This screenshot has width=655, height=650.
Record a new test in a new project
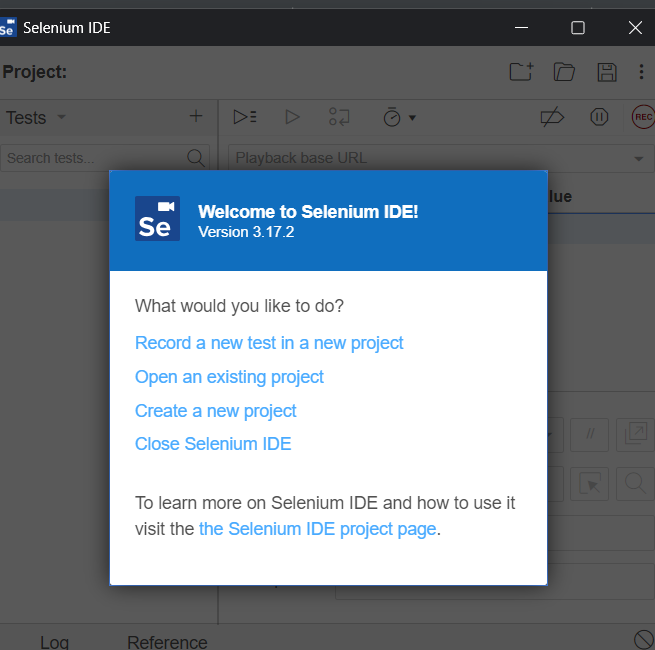[269, 343]
